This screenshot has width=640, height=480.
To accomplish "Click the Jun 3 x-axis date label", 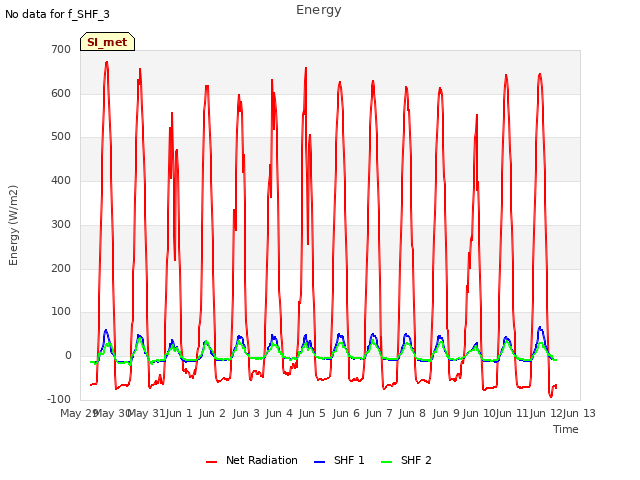I will tap(246, 413).
